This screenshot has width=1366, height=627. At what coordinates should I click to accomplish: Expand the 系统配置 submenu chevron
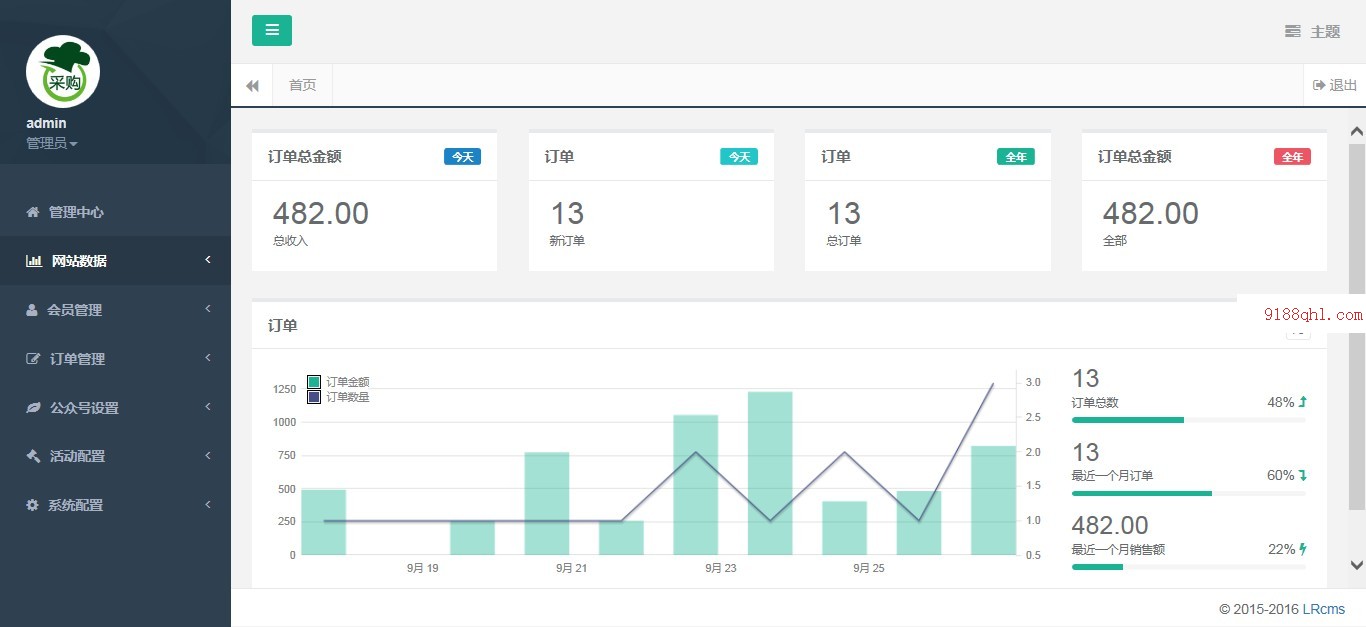click(x=208, y=504)
